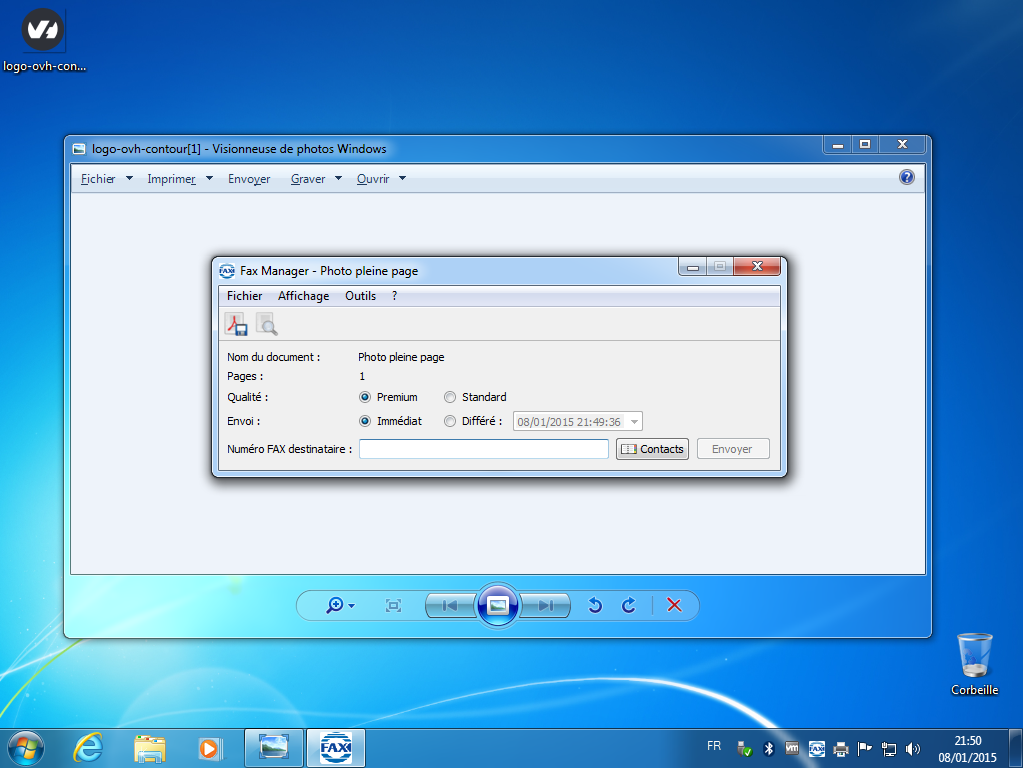Rotate the photo clockwise
This screenshot has width=1023, height=768.
pyautogui.click(x=629, y=605)
